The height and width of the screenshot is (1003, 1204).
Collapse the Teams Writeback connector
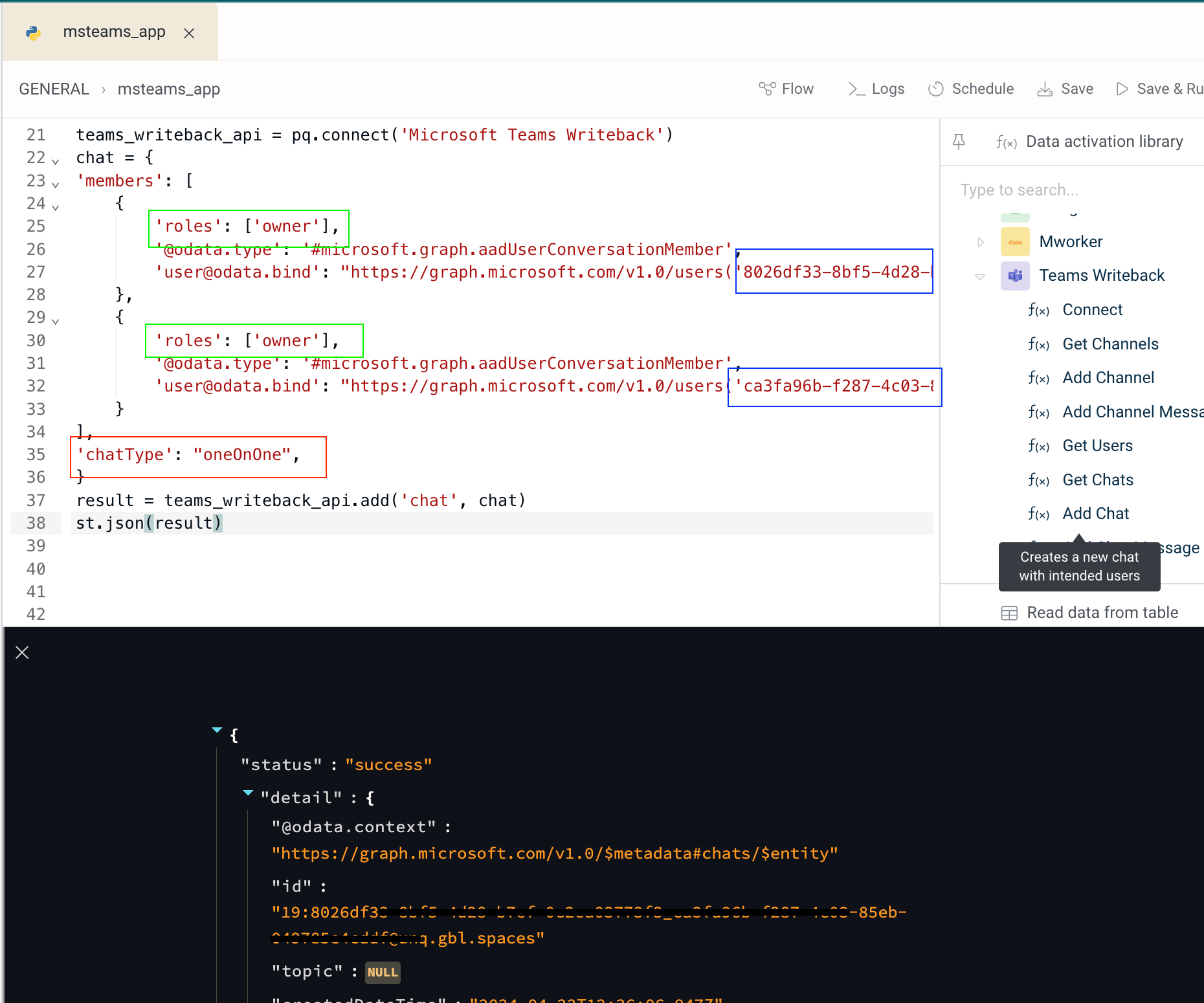point(980,276)
